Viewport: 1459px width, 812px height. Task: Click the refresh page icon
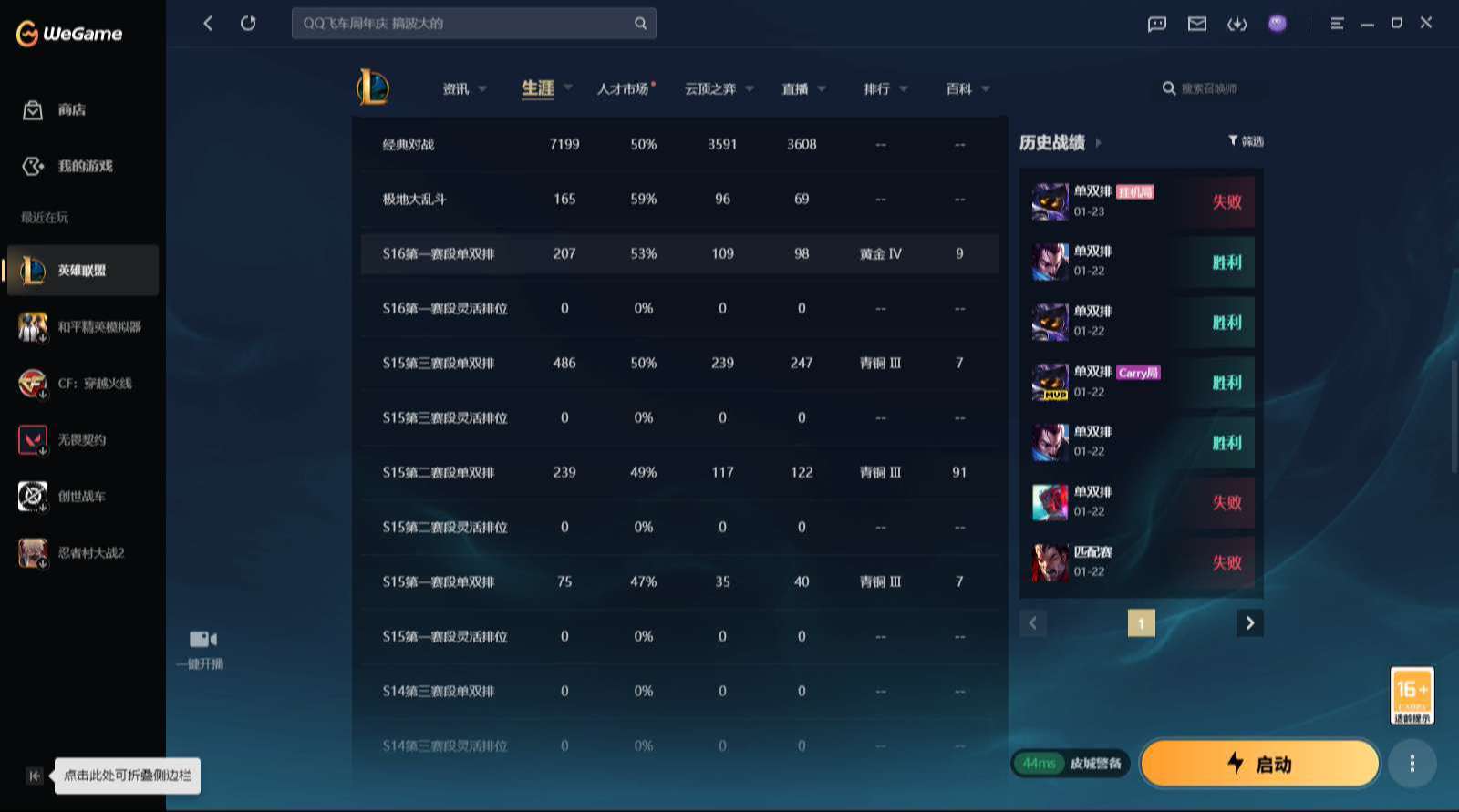point(248,24)
